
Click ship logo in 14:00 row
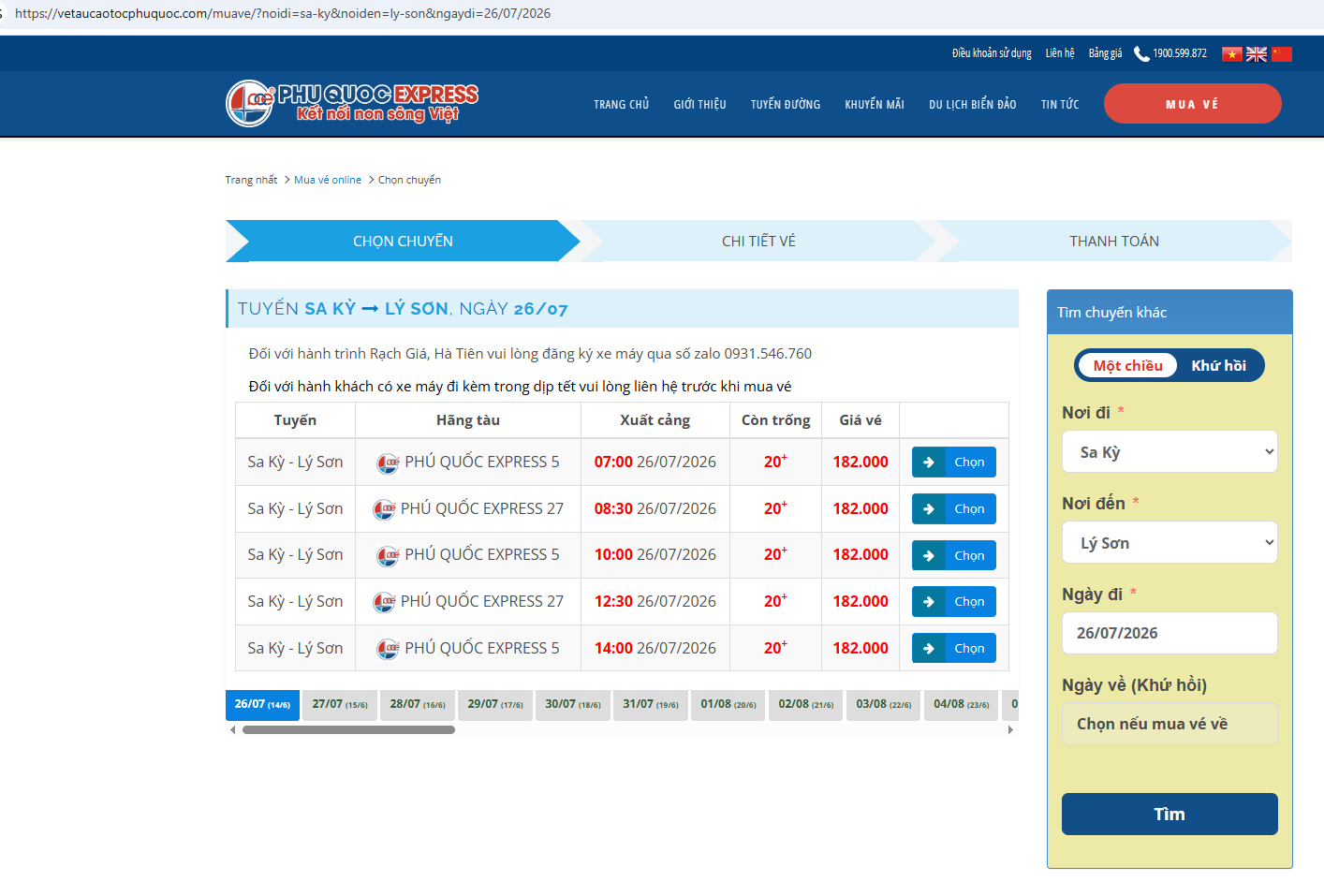click(x=388, y=649)
